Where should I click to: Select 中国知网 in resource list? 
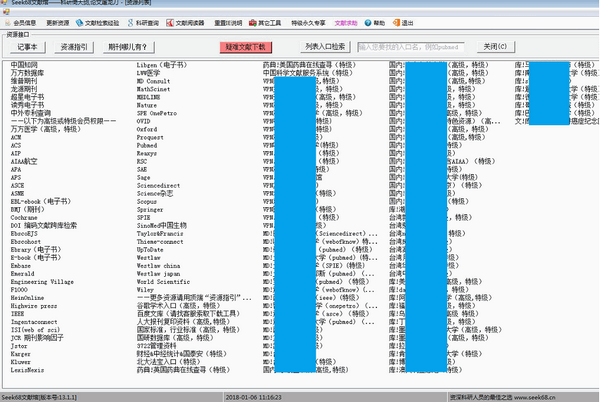click(x=23, y=65)
